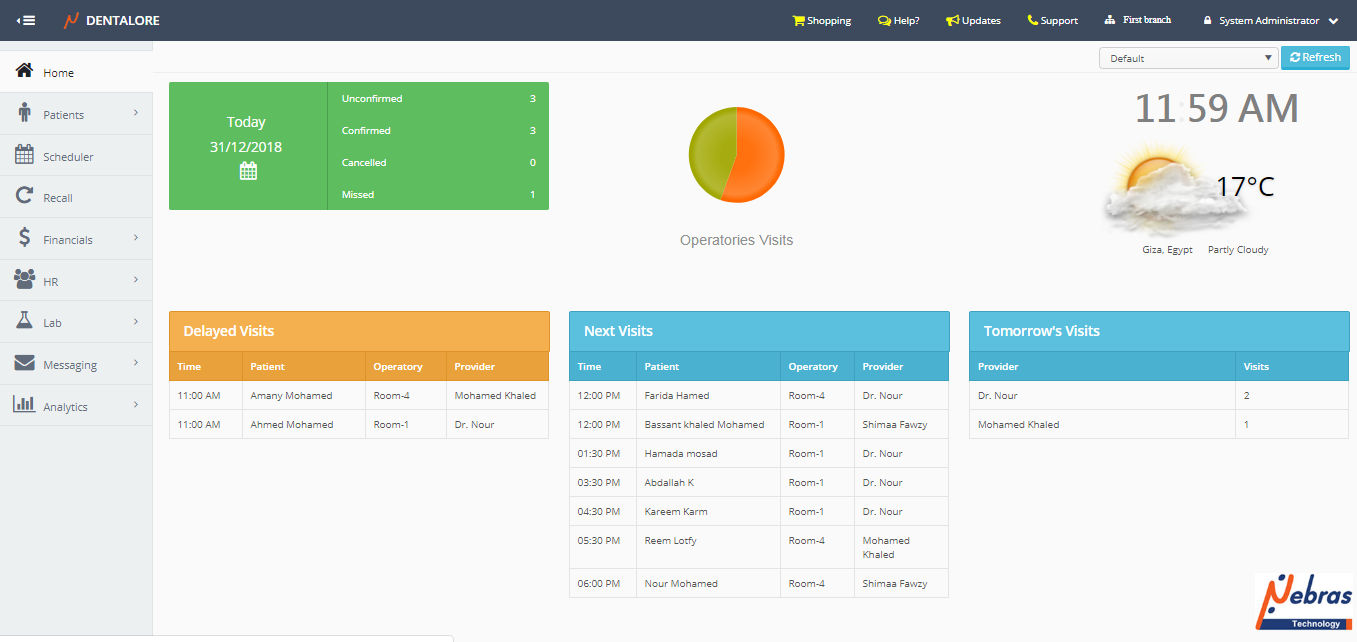Go to the Home menu item
The image size is (1357, 642).
58,73
